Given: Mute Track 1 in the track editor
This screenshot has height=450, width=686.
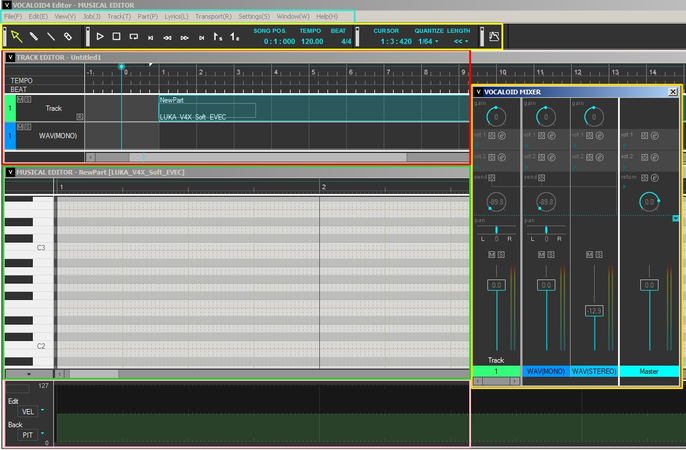Looking at the screenshot, I should click(20, 100).
